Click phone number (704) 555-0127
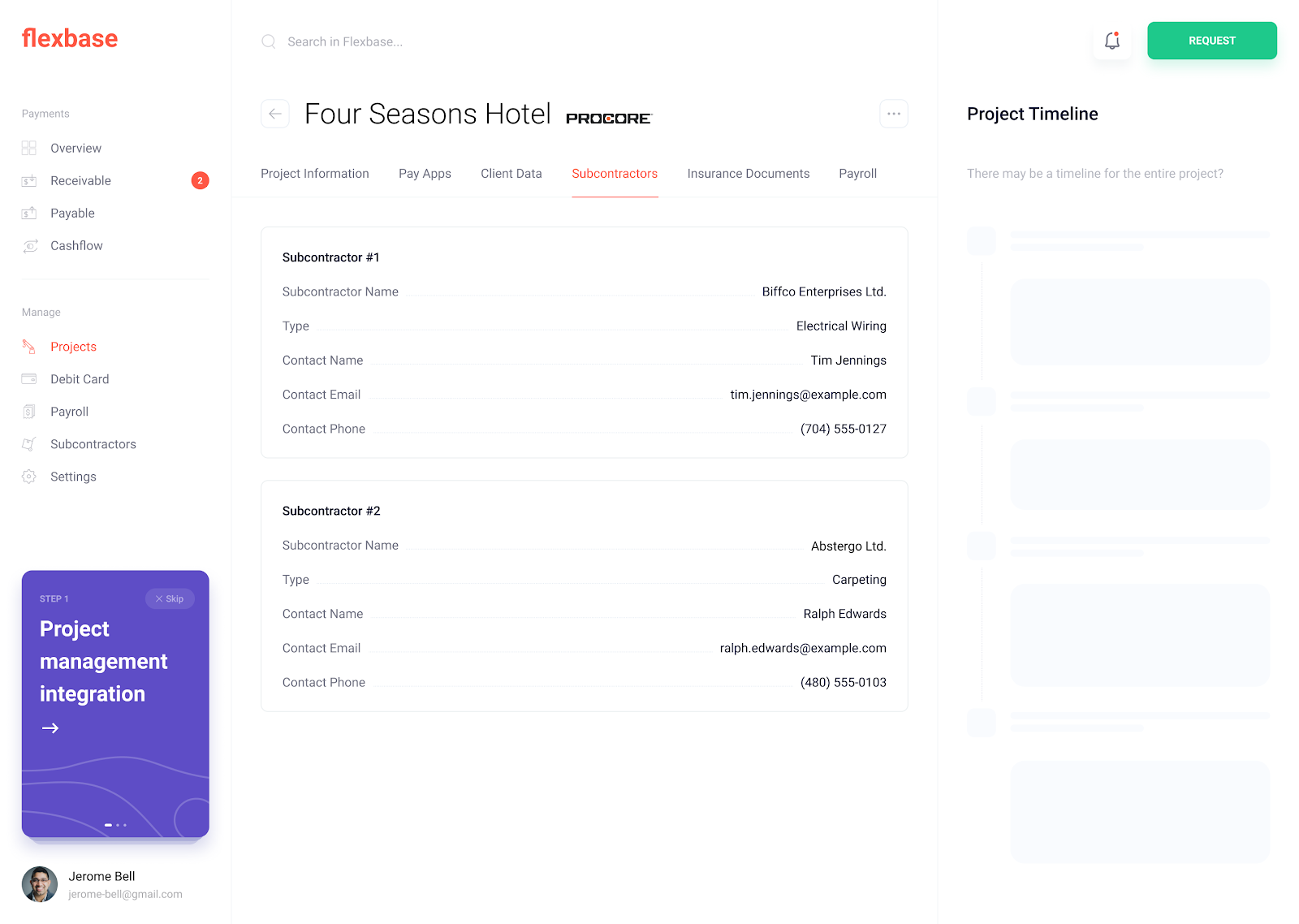 (844, 429)
